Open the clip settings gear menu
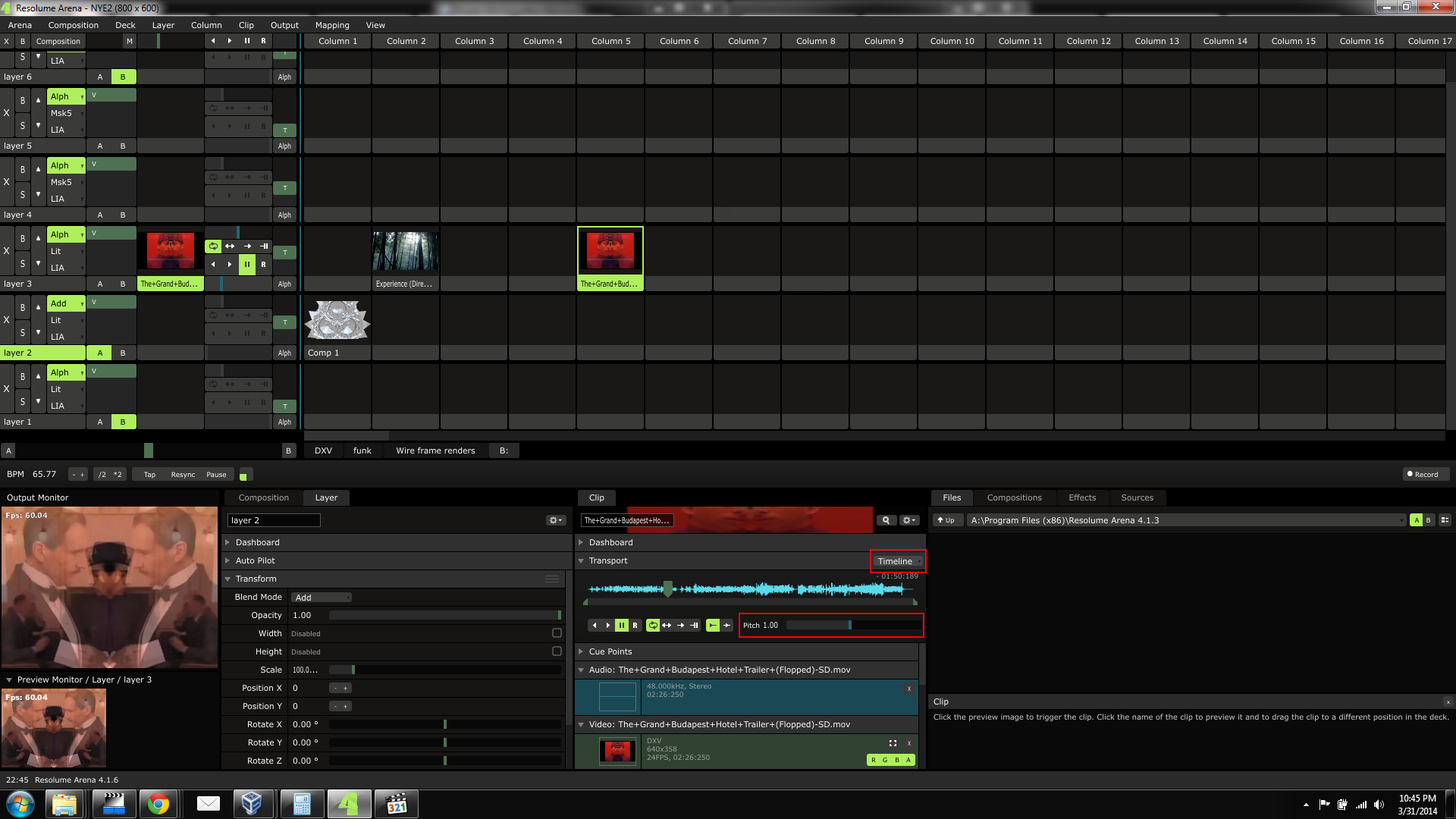 click(908, 520)
